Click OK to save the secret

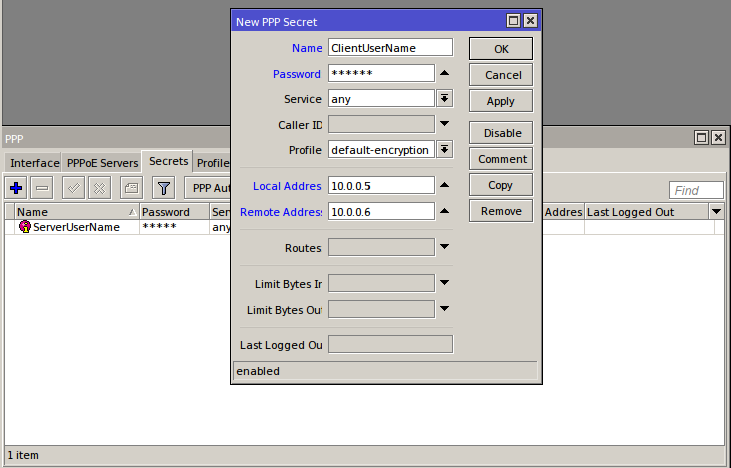pos(500,49)
